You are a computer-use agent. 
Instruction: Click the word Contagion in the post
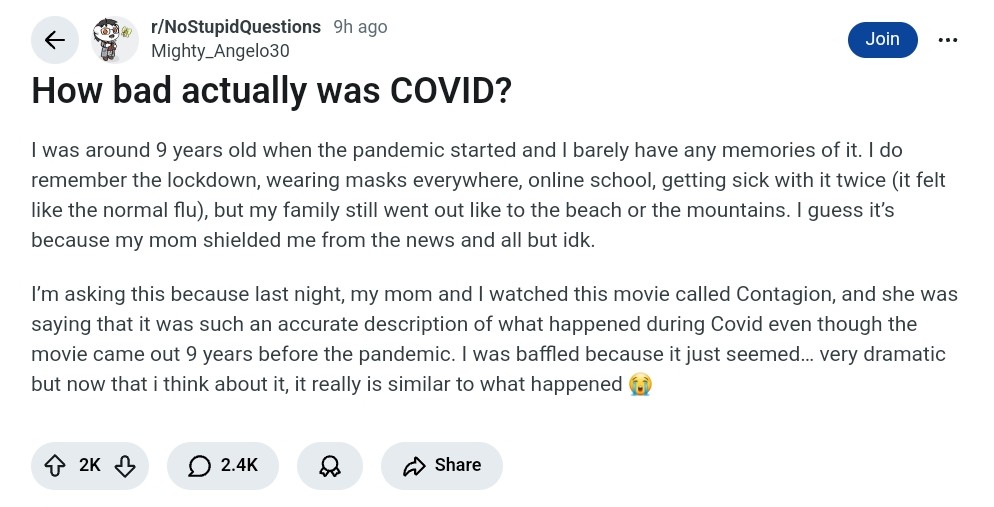[x=784, y=295]
